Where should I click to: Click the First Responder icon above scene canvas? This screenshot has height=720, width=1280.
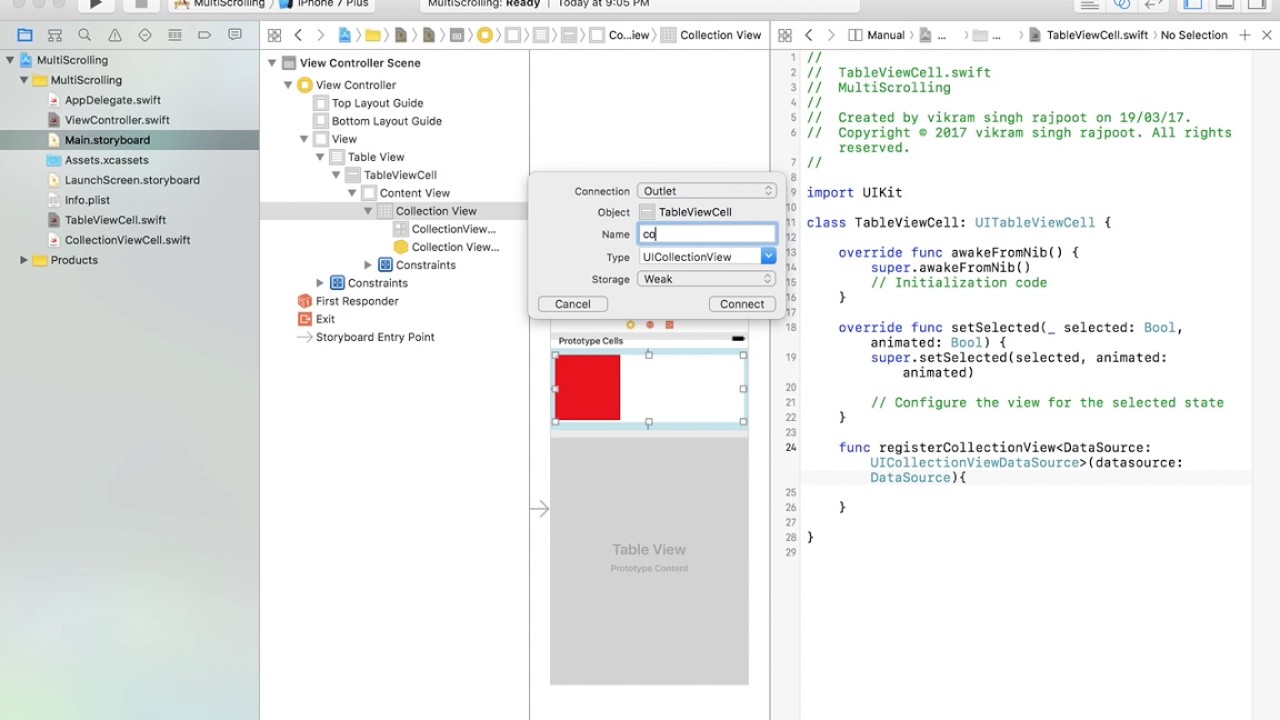click(x=650, y=324)
